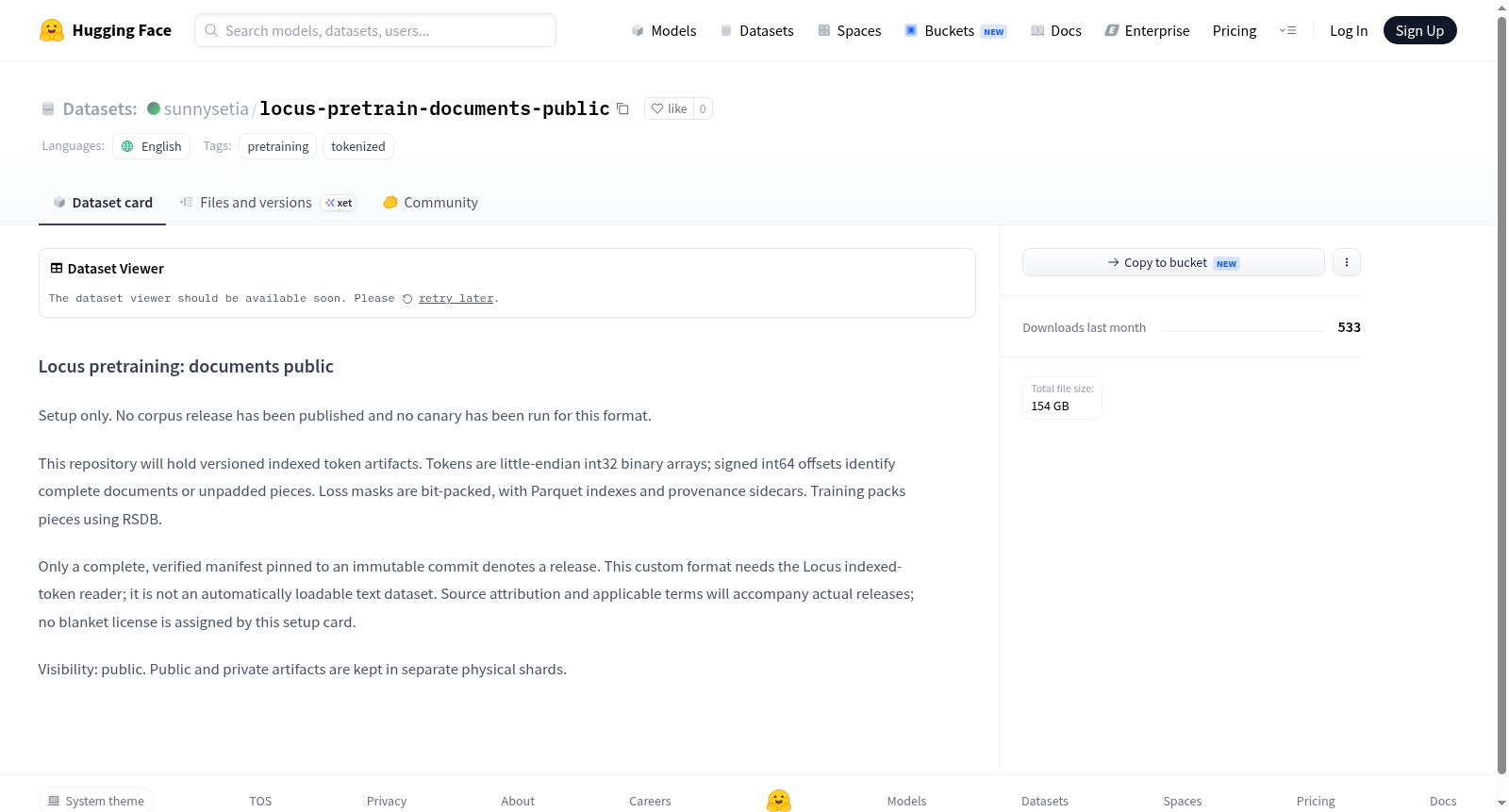Click the tokenized tag
The image size is (1509, 812).
coord(358,146)
